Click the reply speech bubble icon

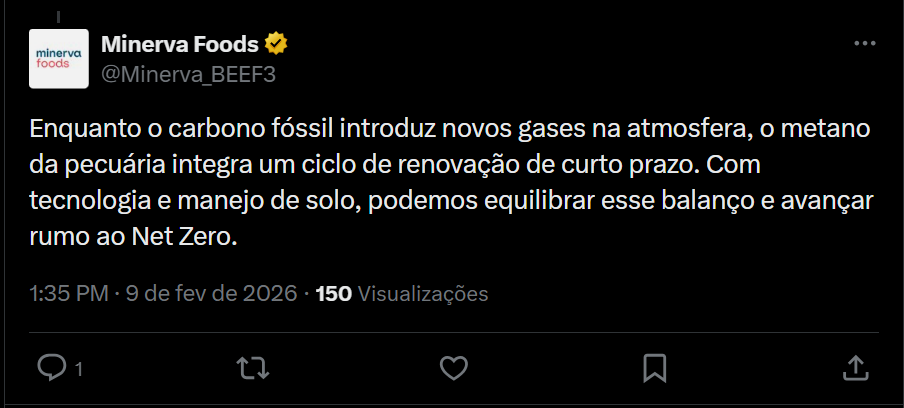pyautogui.click(x=50, y=367)
